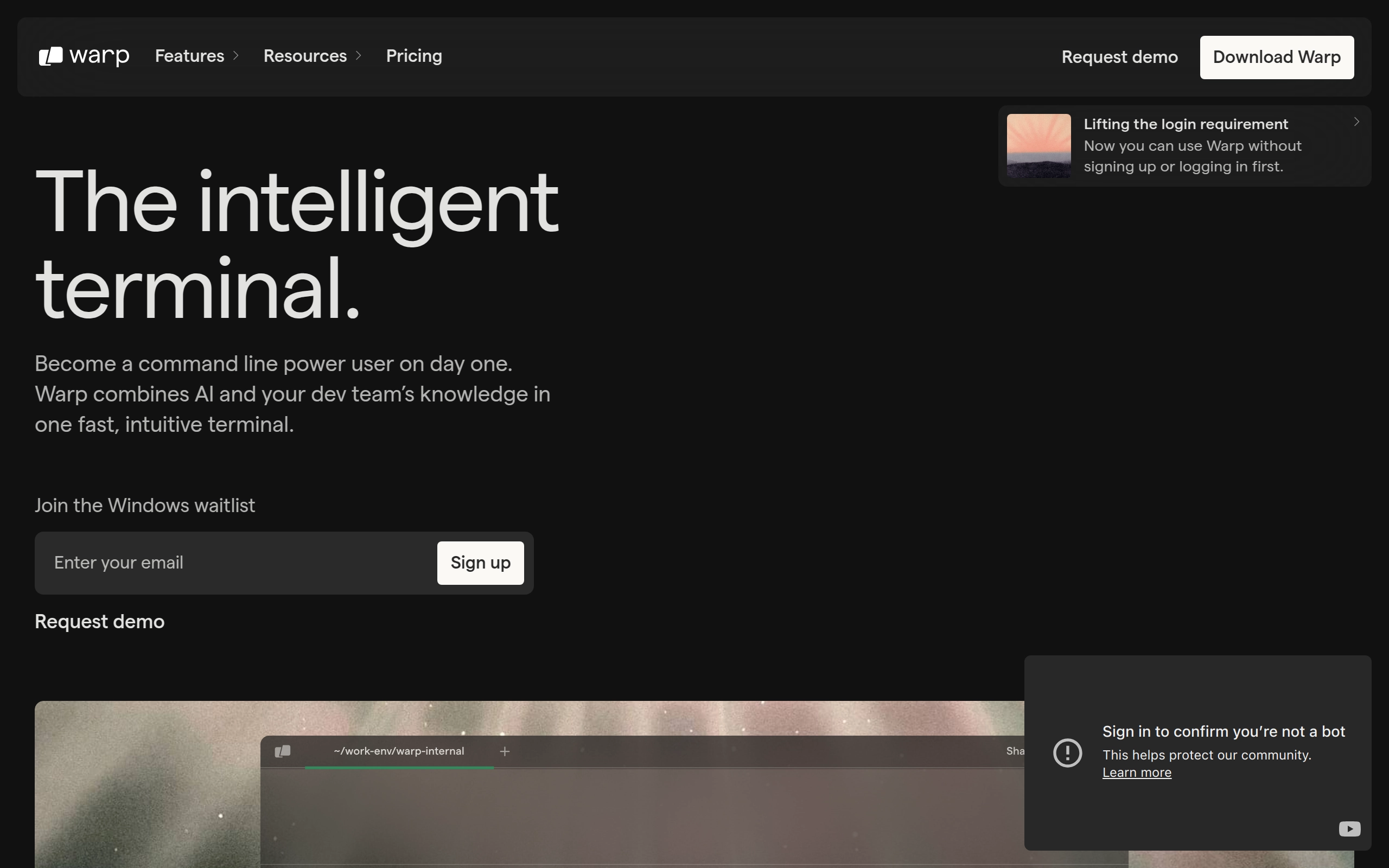Open Lifting the login requirement announcement
The image size is (1389, 868).
[1185, 125]
